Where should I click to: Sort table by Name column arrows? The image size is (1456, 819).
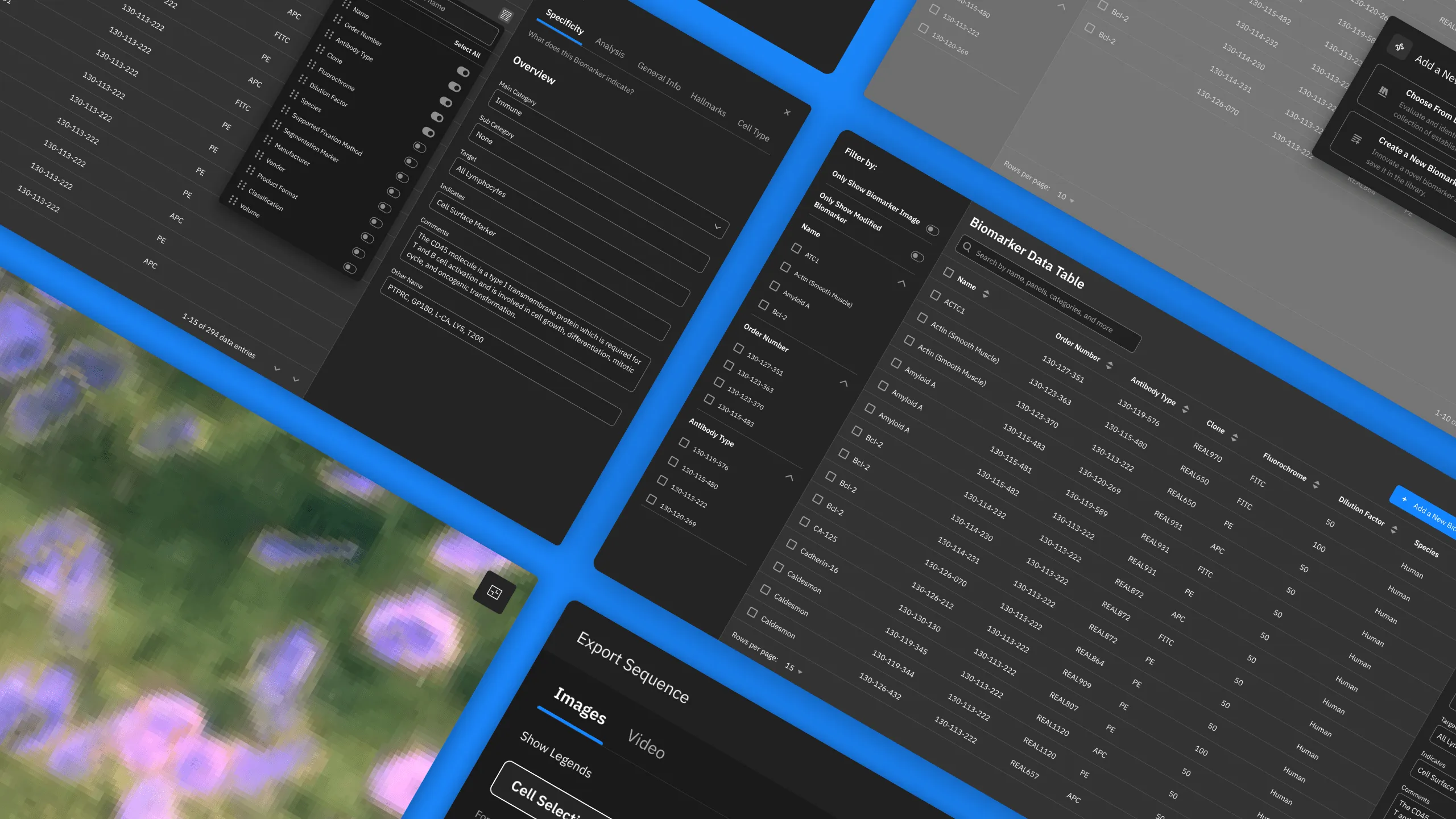click(986, 294)
